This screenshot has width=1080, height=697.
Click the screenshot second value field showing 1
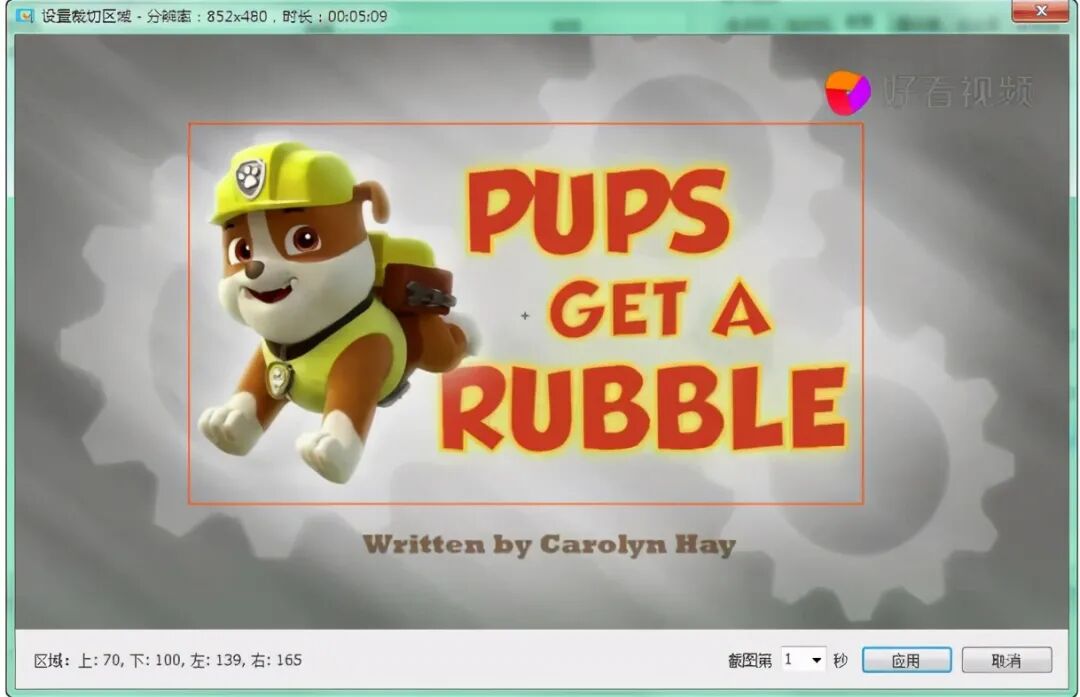pyautogui.click(x=794, y=660)
